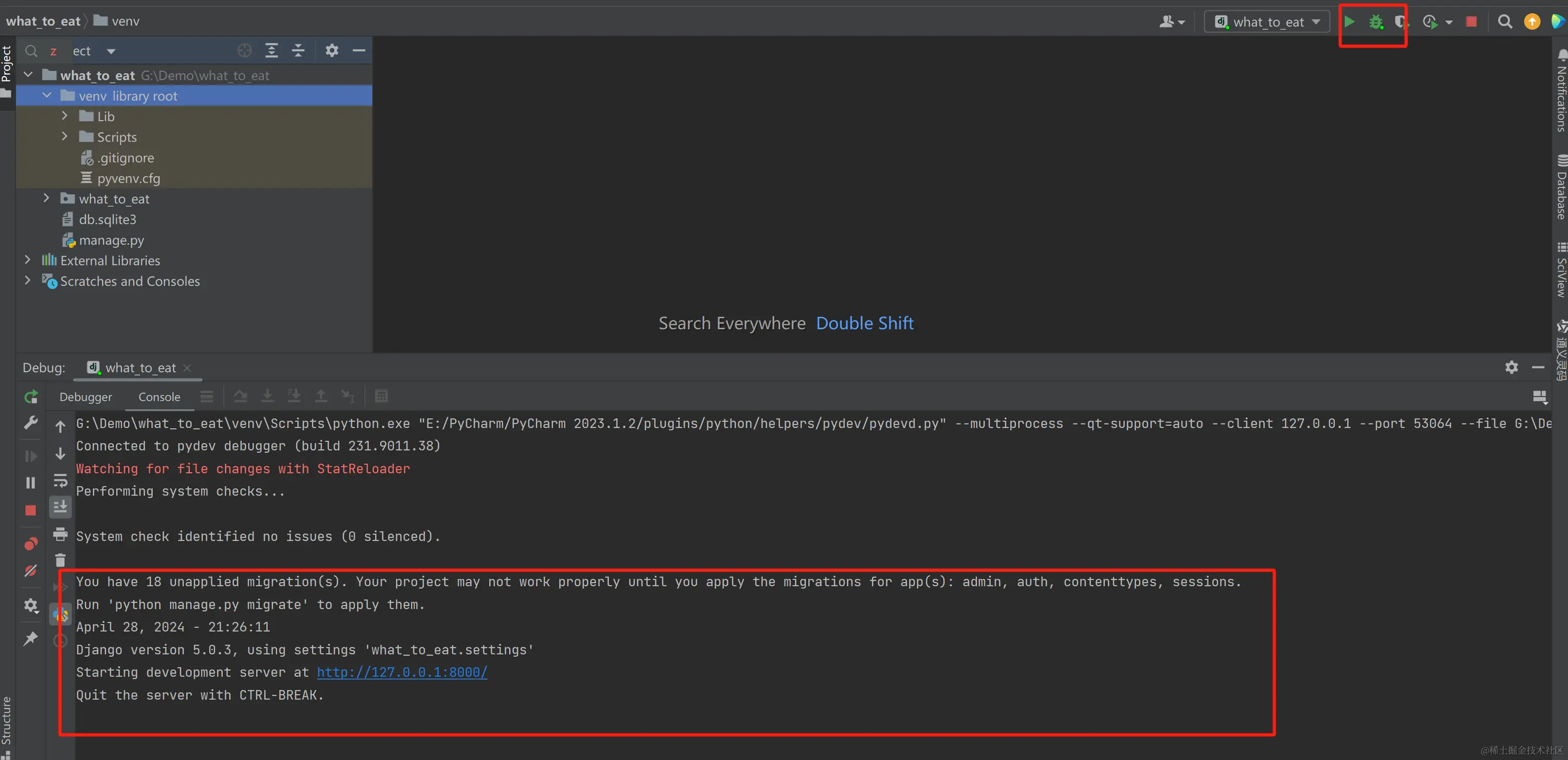Hide the Project tool window
Viewport: 1568px width, 760px height.
point(359,50)
